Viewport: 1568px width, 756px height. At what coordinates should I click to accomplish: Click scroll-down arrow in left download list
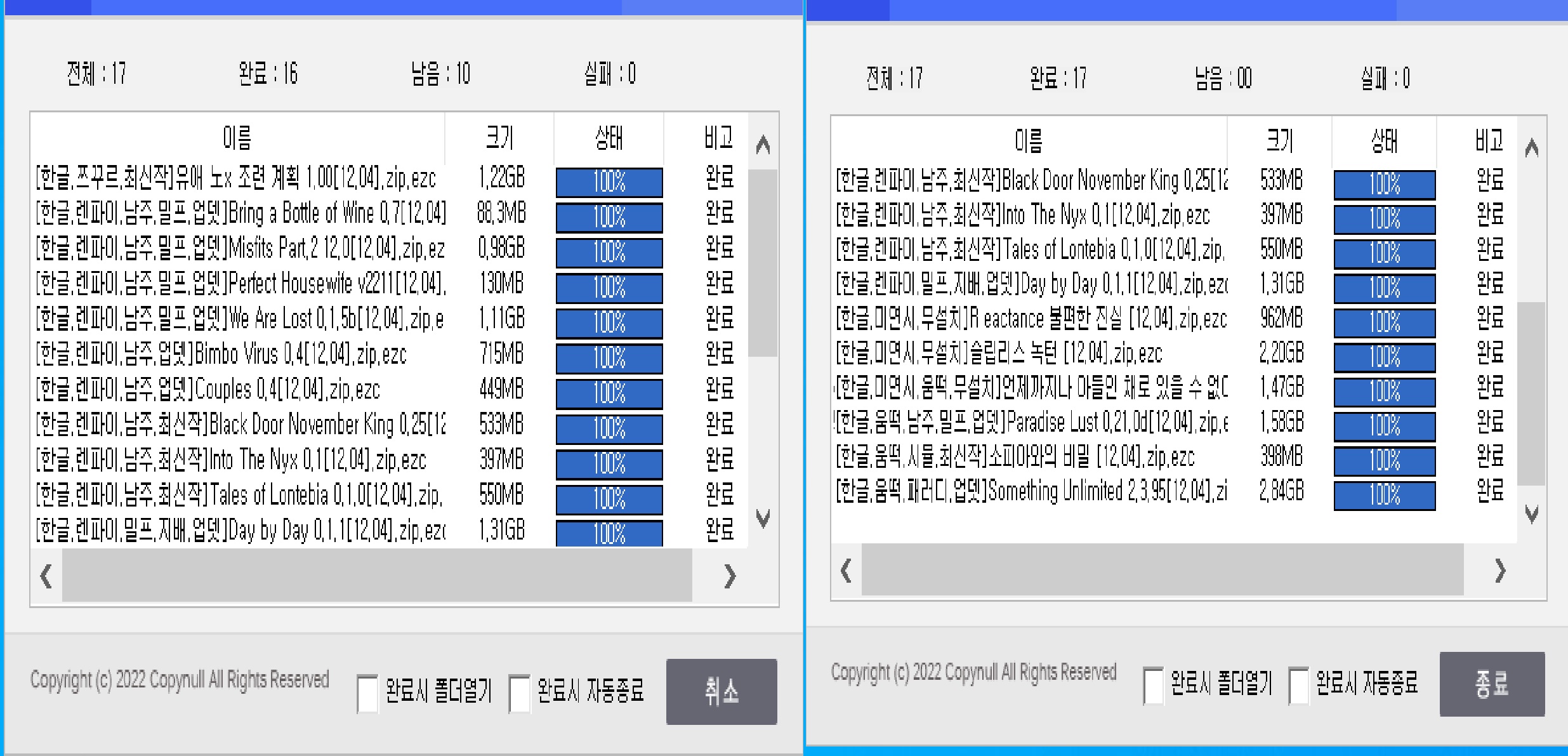point(763,519)
